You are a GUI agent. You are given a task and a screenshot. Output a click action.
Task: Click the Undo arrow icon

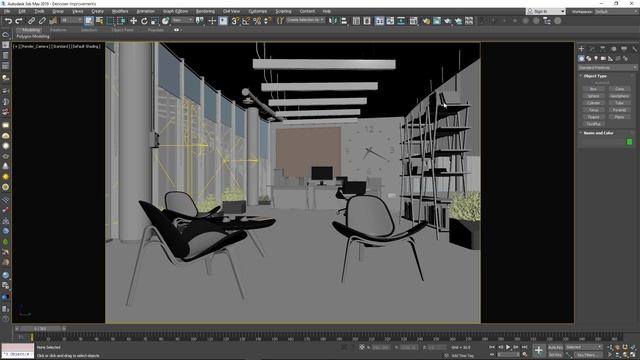(8, 21)
